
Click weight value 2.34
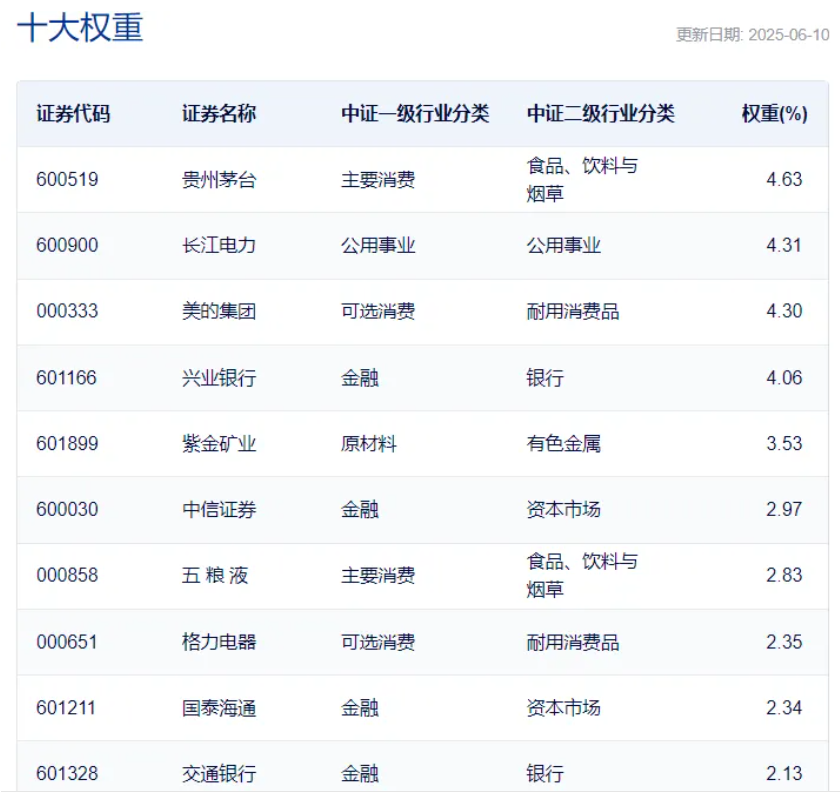tap(784, 708)
